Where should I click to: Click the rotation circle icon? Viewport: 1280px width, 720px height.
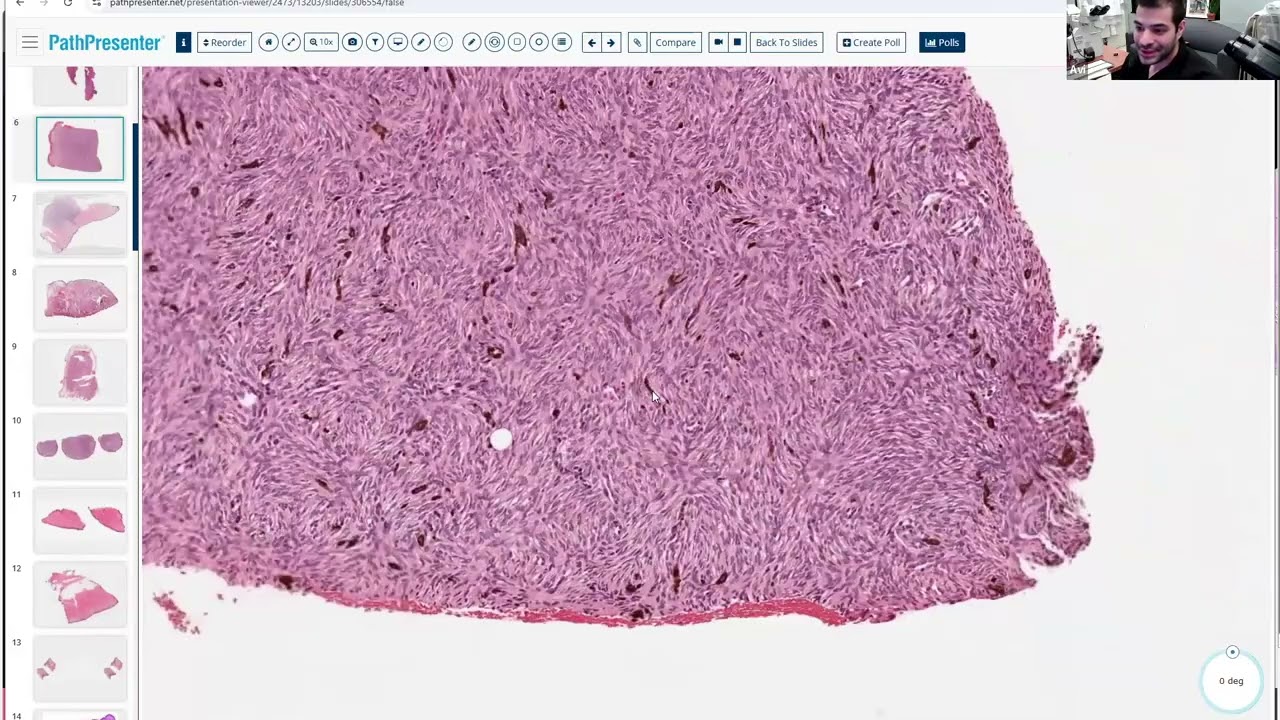tap(444, 42)
